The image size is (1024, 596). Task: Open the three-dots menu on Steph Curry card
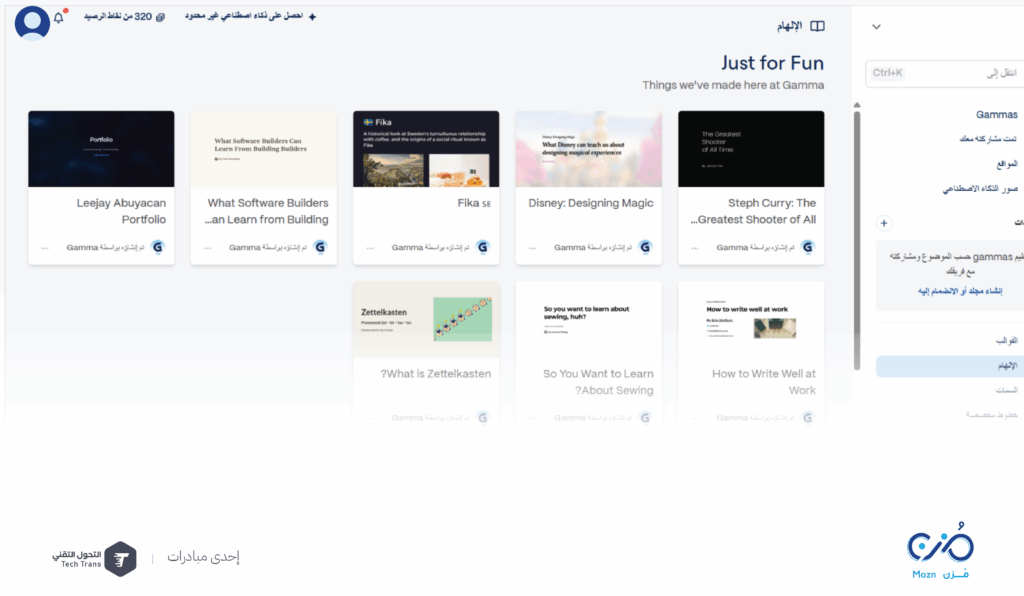695,248
